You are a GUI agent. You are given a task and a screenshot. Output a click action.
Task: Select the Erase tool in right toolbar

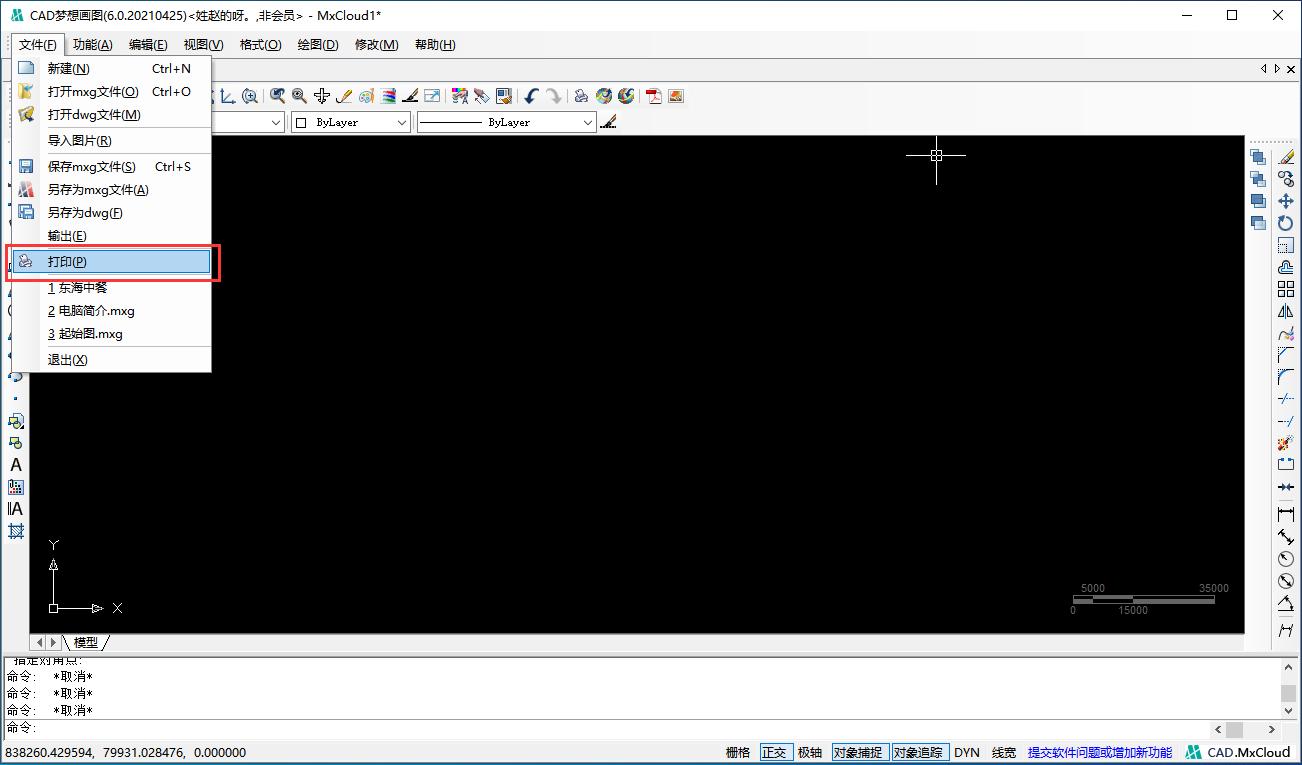[x=1286, y=157]
